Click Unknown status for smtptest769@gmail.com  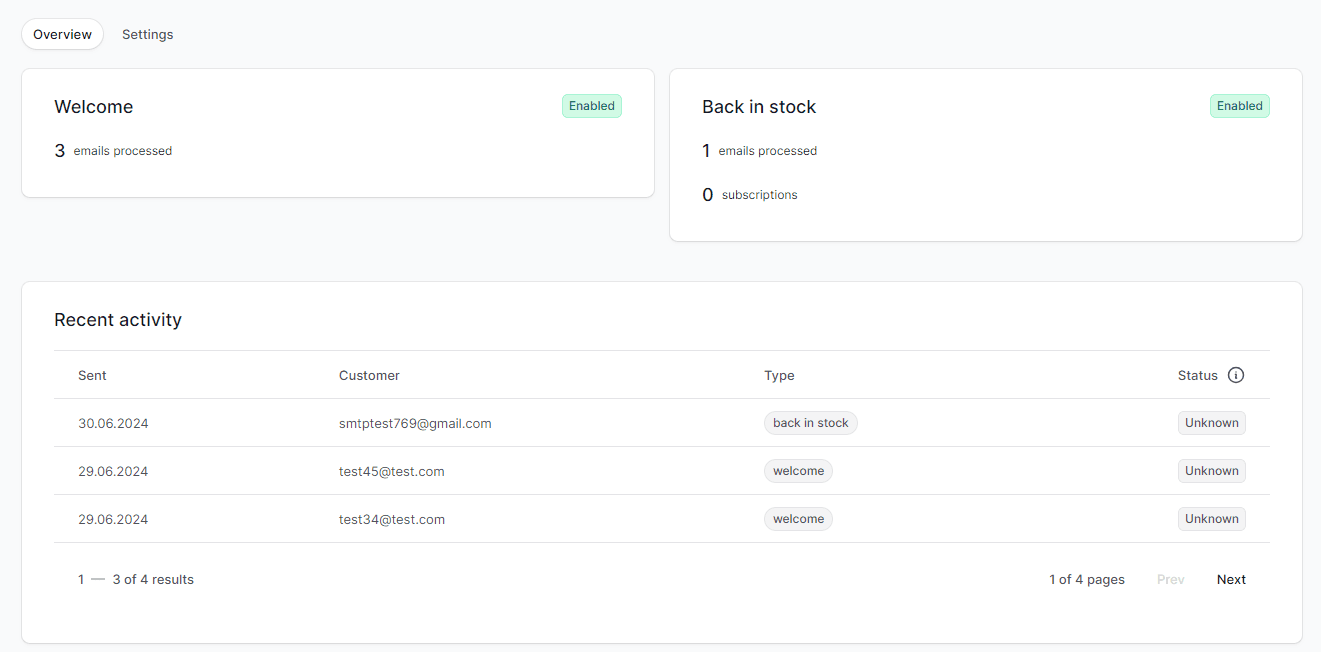point(1211,423)
